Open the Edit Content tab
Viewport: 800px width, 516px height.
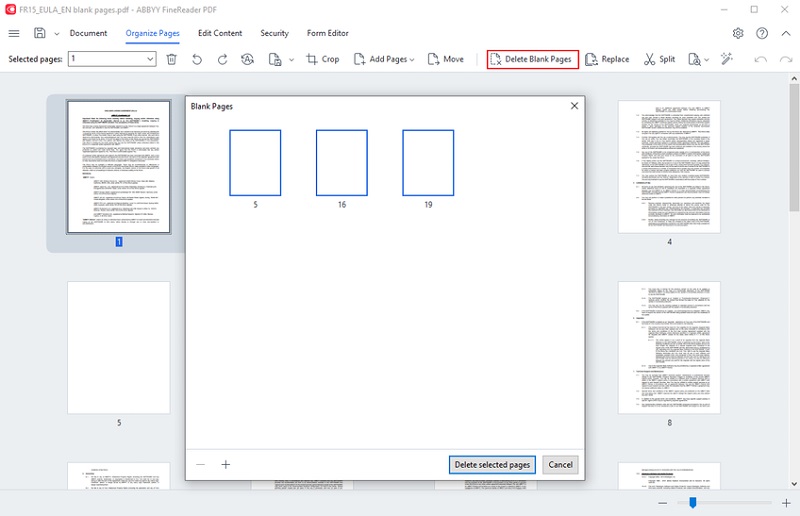(x=220, y=33)
